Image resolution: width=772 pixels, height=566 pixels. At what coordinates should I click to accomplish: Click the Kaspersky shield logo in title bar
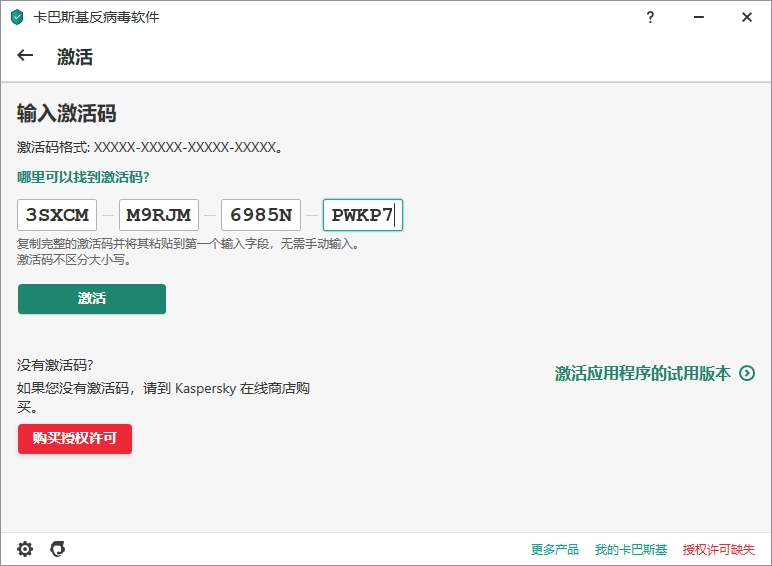pos(17,17)
